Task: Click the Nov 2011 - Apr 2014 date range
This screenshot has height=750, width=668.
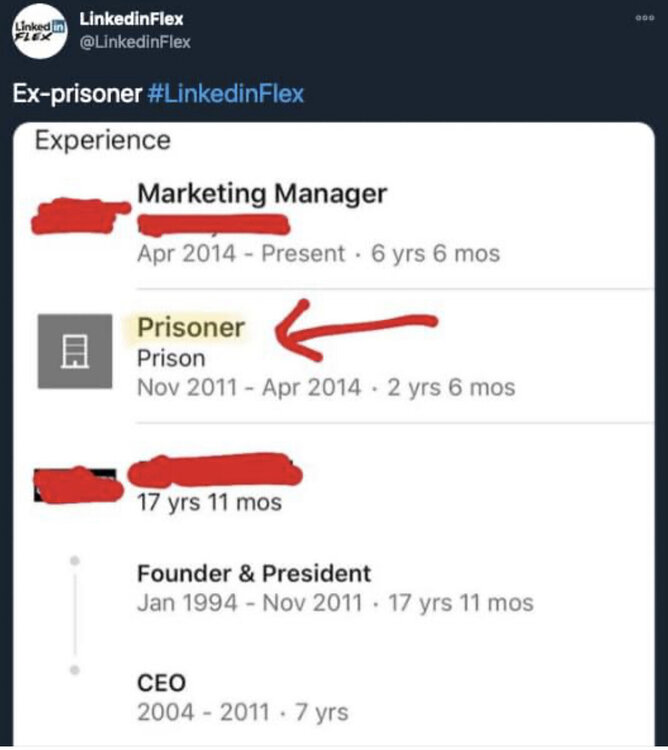Action: click(x=249, y=388)
